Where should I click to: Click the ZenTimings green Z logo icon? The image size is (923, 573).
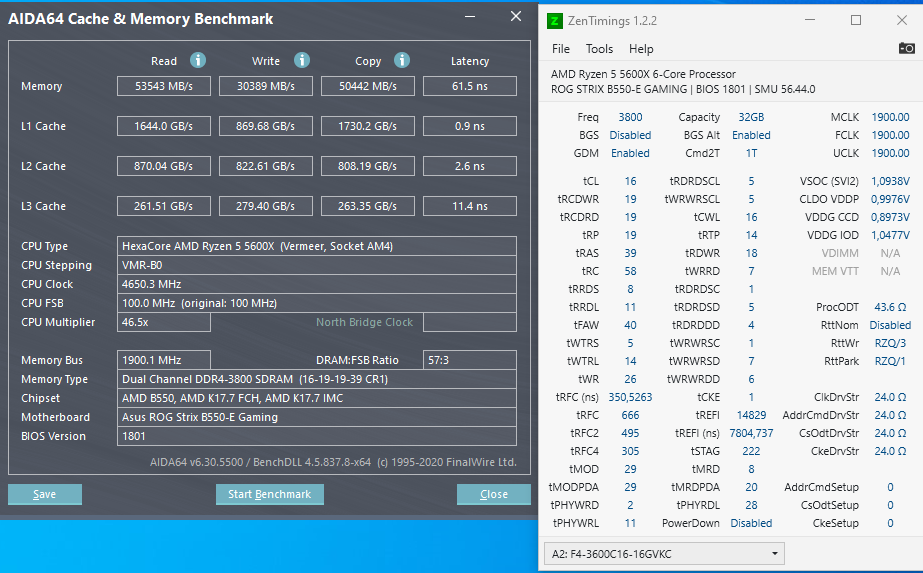[555, 21]
